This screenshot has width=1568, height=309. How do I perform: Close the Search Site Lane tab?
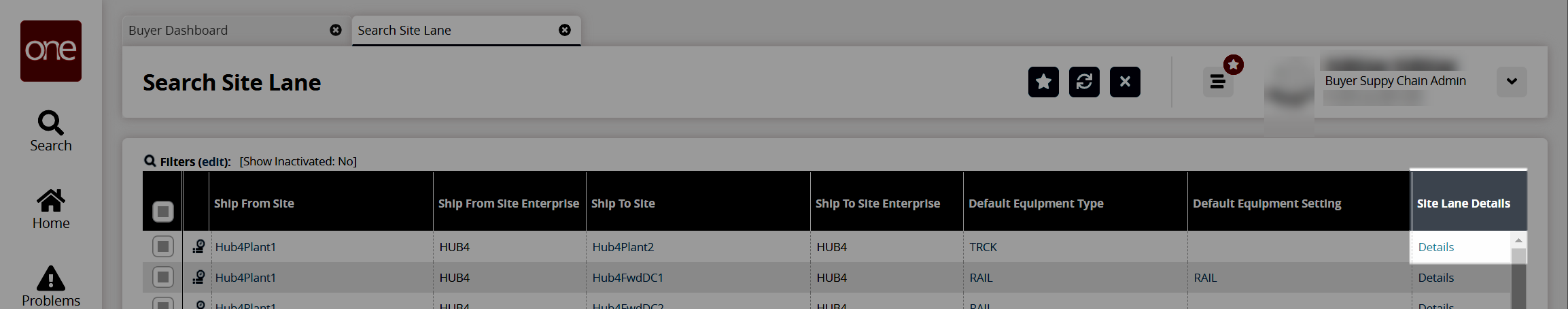565,30
